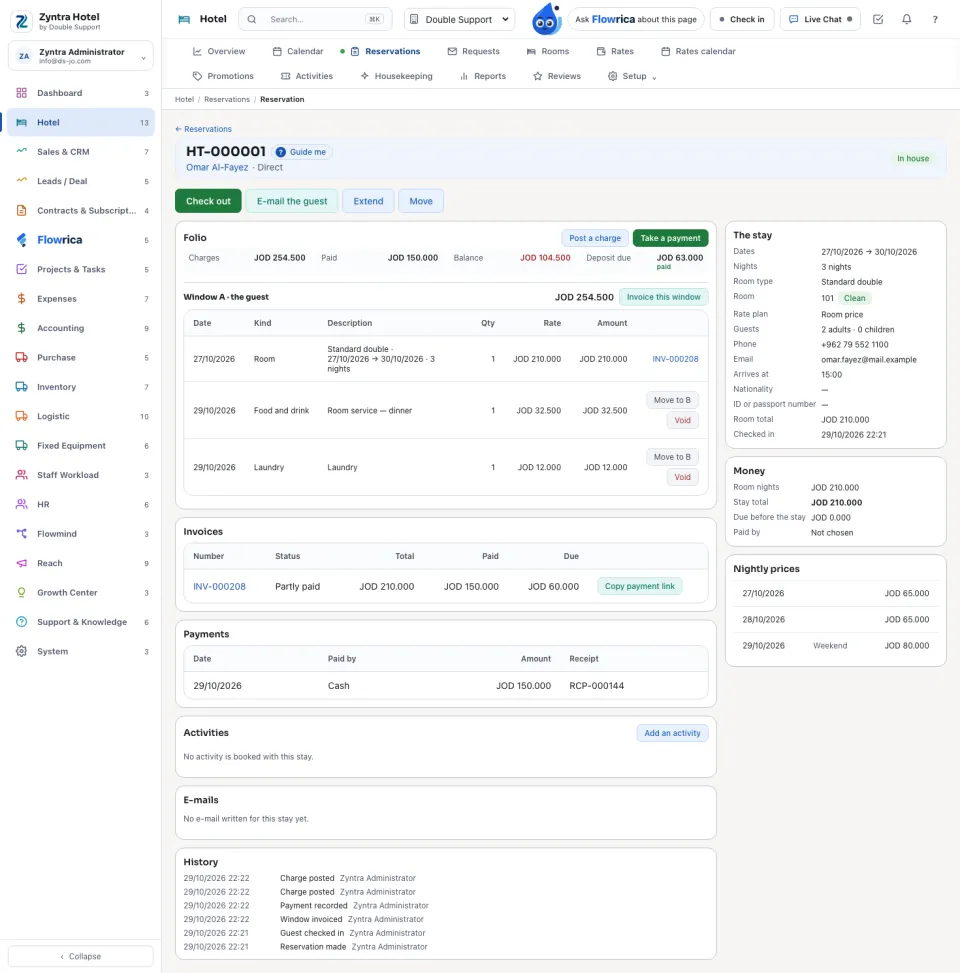Open Support & Knowledge help icon

click(x=22, y=622)
